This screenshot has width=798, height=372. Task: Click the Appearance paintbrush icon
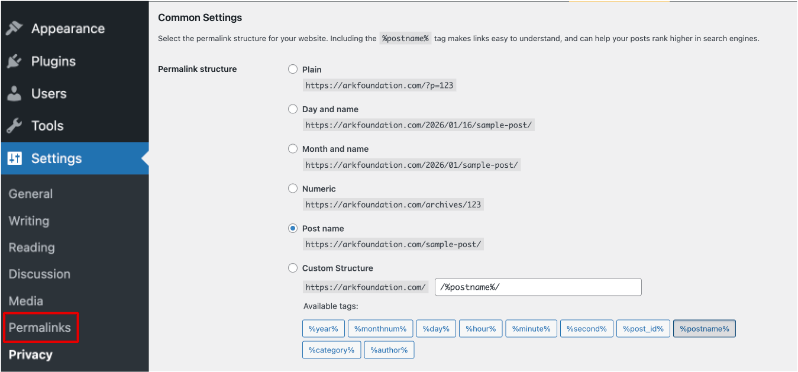coord(14,29)
